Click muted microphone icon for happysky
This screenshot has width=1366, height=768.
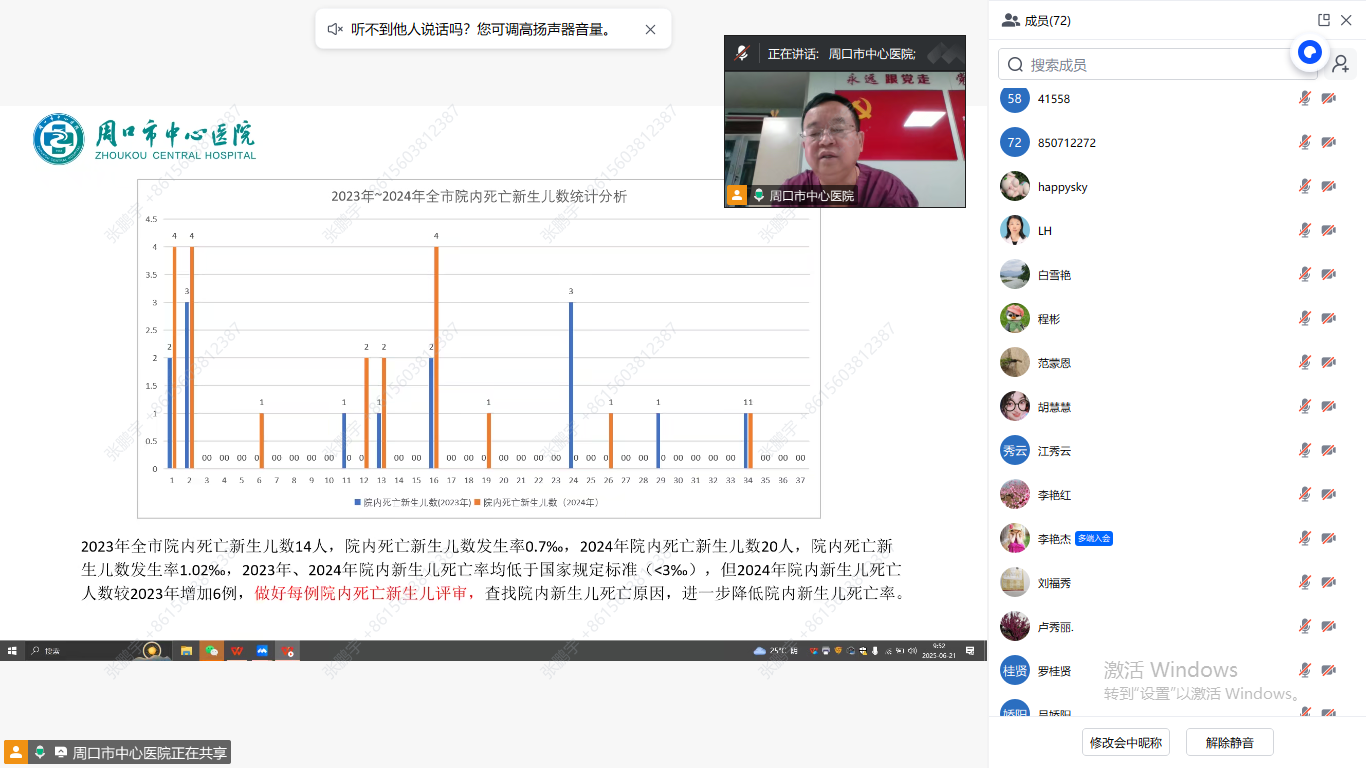(x=1304, y=186)
